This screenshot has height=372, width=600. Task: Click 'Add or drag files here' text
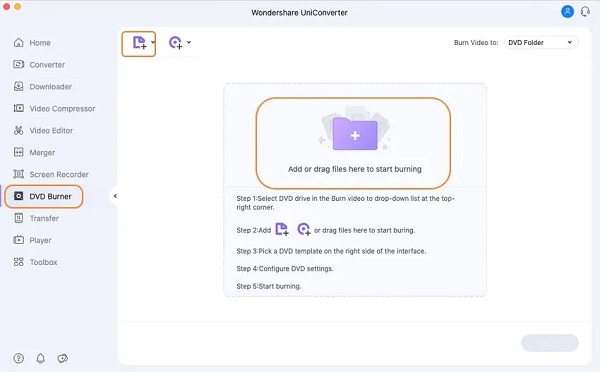coord(355,169)
